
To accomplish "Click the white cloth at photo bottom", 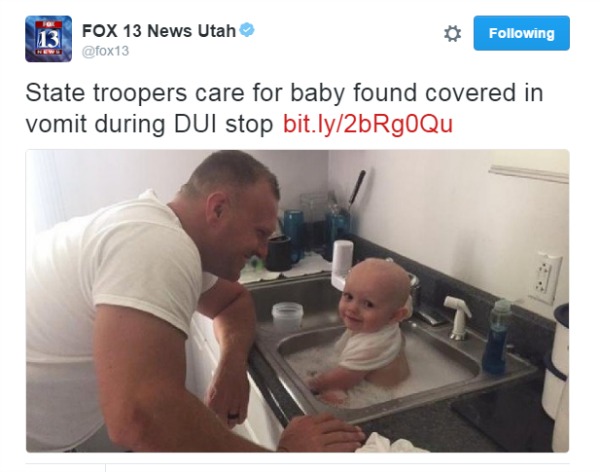I will [386, 444].
